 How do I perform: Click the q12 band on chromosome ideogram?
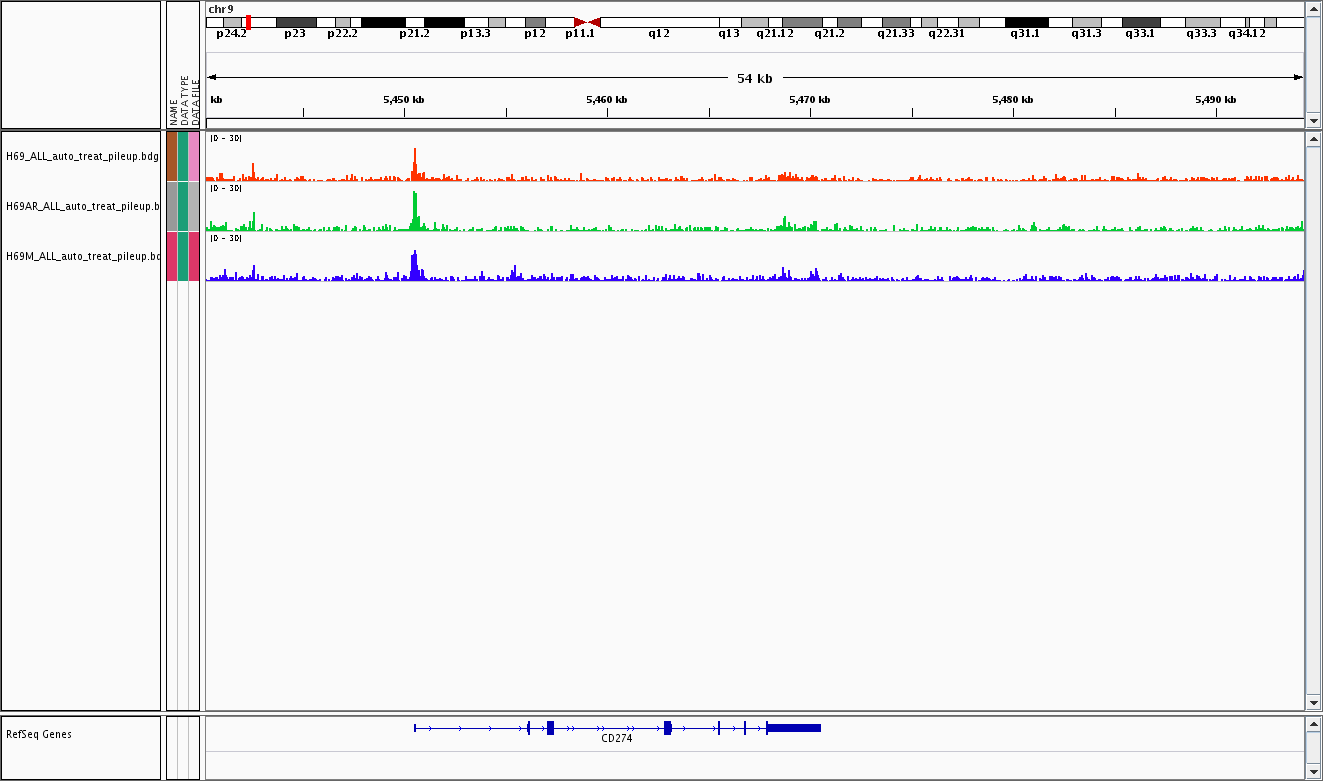(658, 22)
